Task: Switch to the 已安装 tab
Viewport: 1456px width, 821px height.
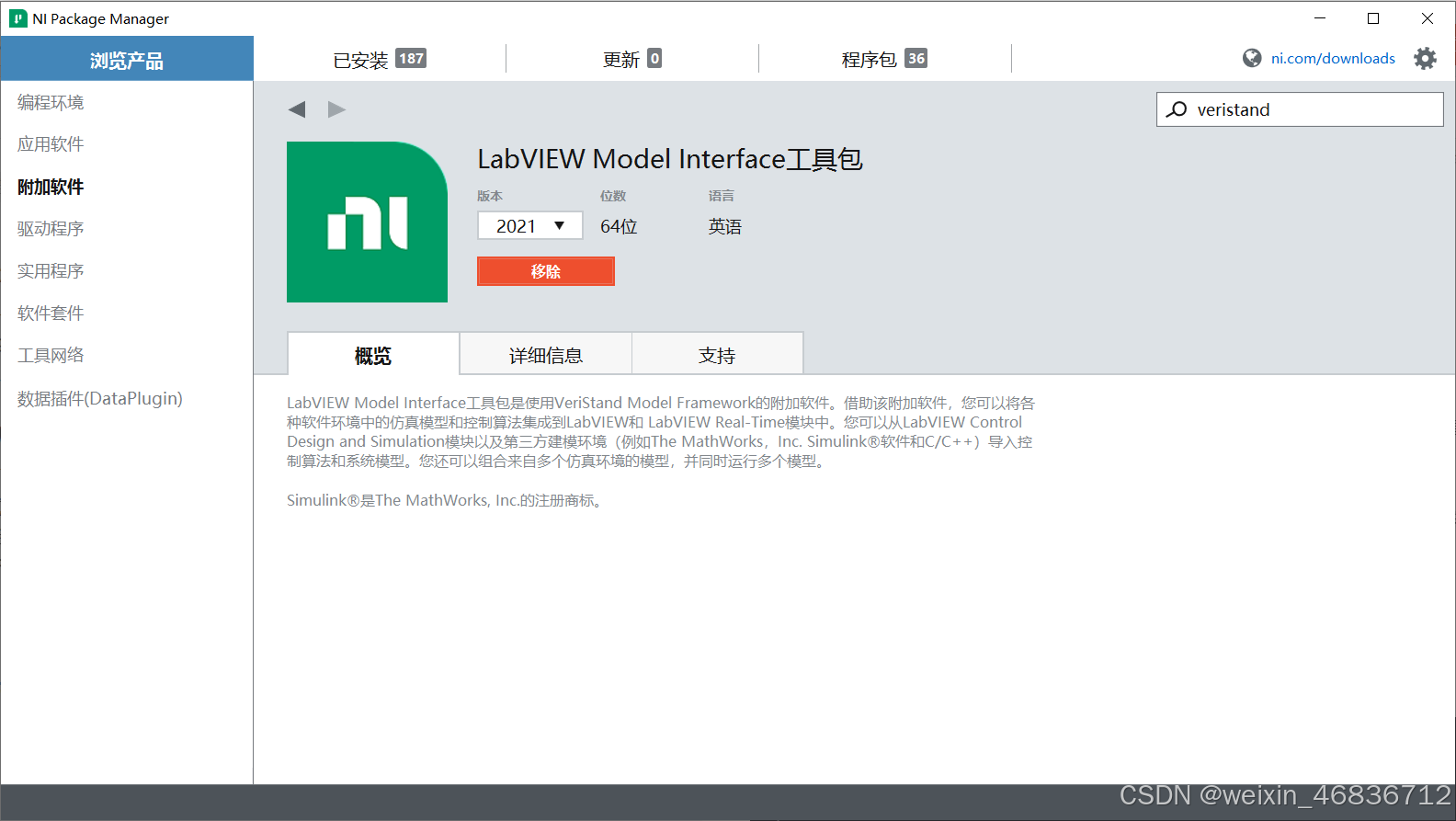Action: (380, 60)
